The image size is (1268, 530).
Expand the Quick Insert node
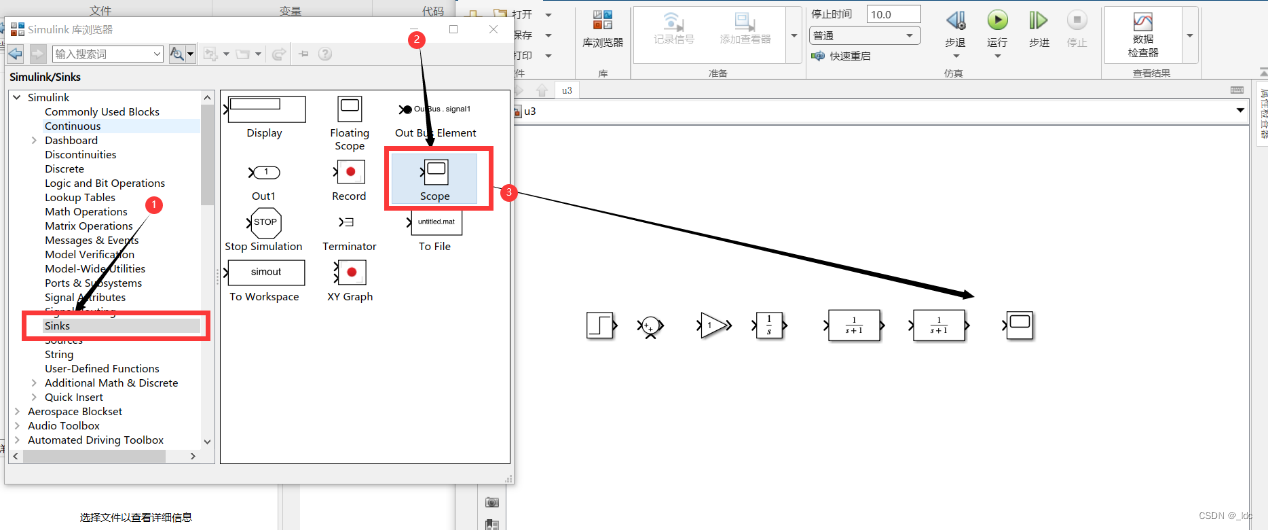[x=34, y=397]
